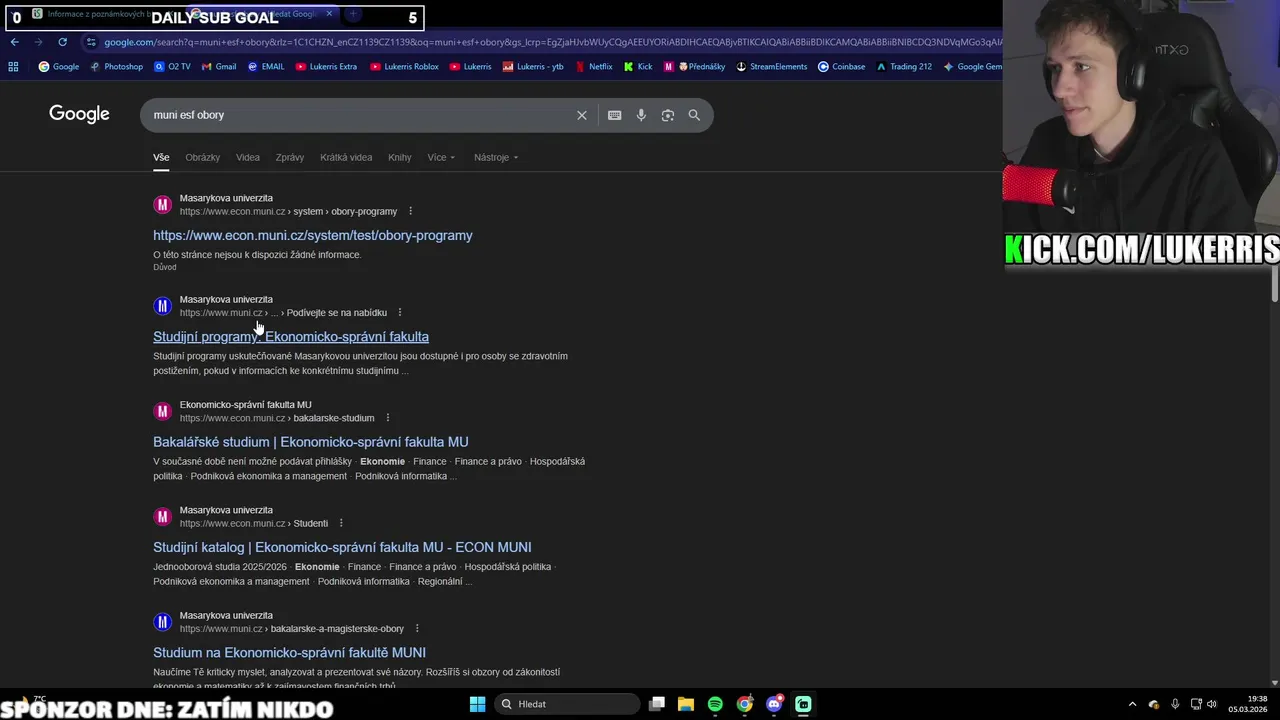This screenshot has height=720, width=1280.
Task: Go to Google homepage via logo
Action: (79, 114)
